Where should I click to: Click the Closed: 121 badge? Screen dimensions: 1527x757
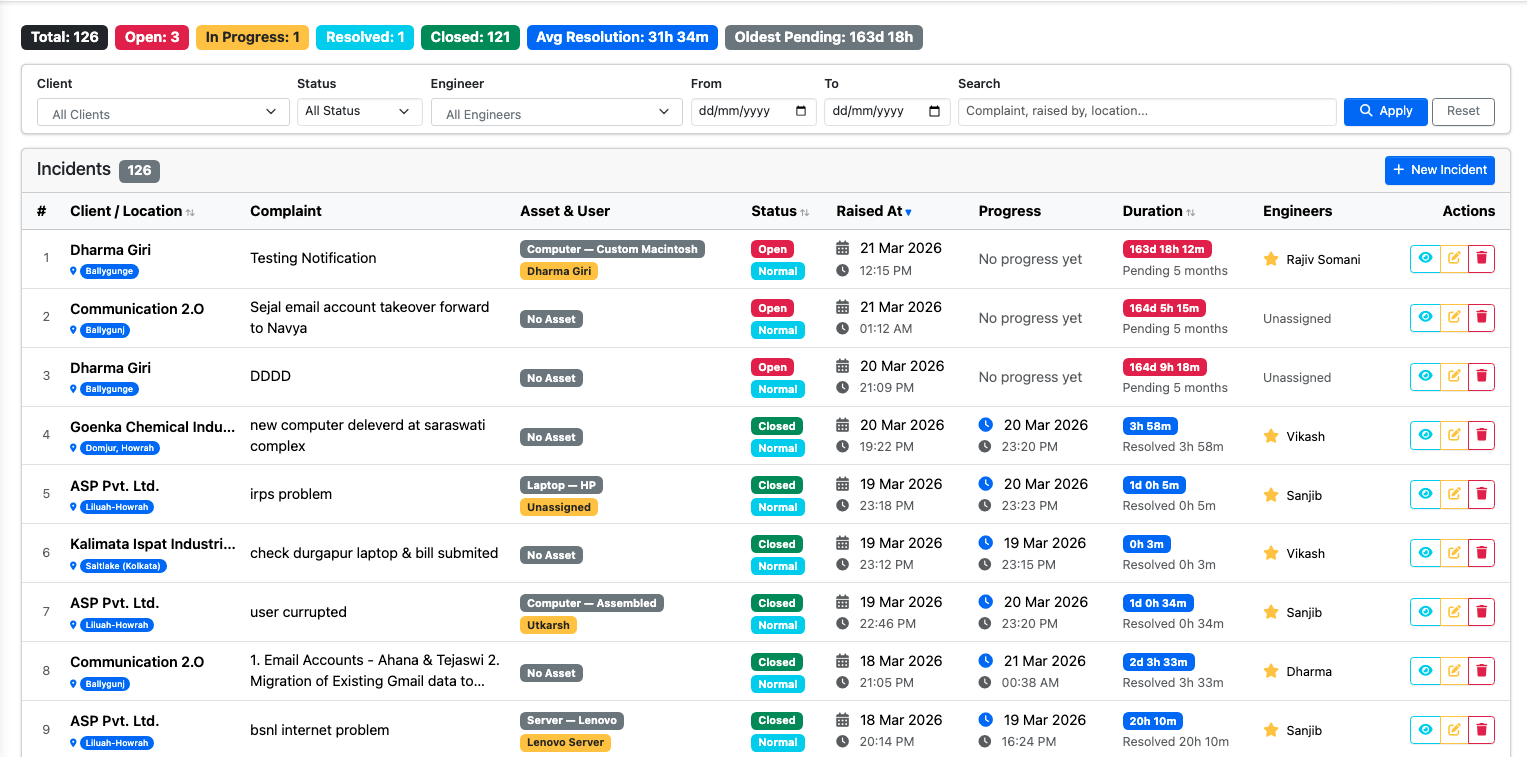(470, 37)
